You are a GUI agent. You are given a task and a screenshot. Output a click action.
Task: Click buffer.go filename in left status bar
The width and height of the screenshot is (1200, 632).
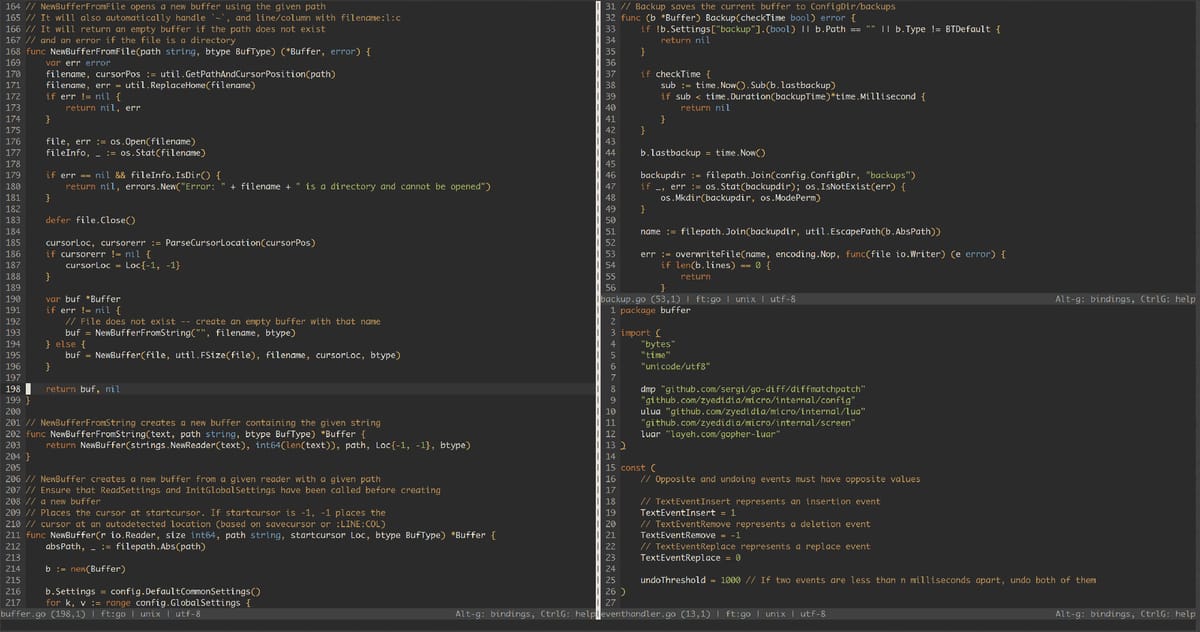point(22,613)
